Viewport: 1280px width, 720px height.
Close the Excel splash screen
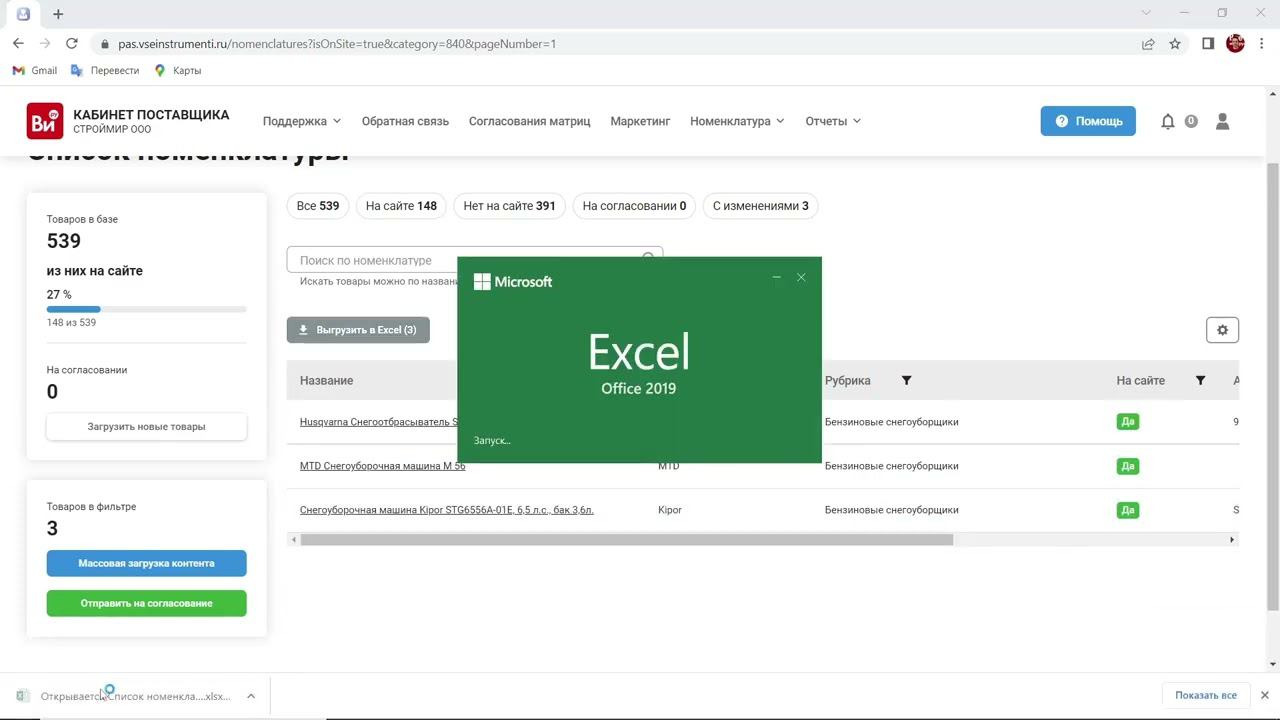click(801, 277)
